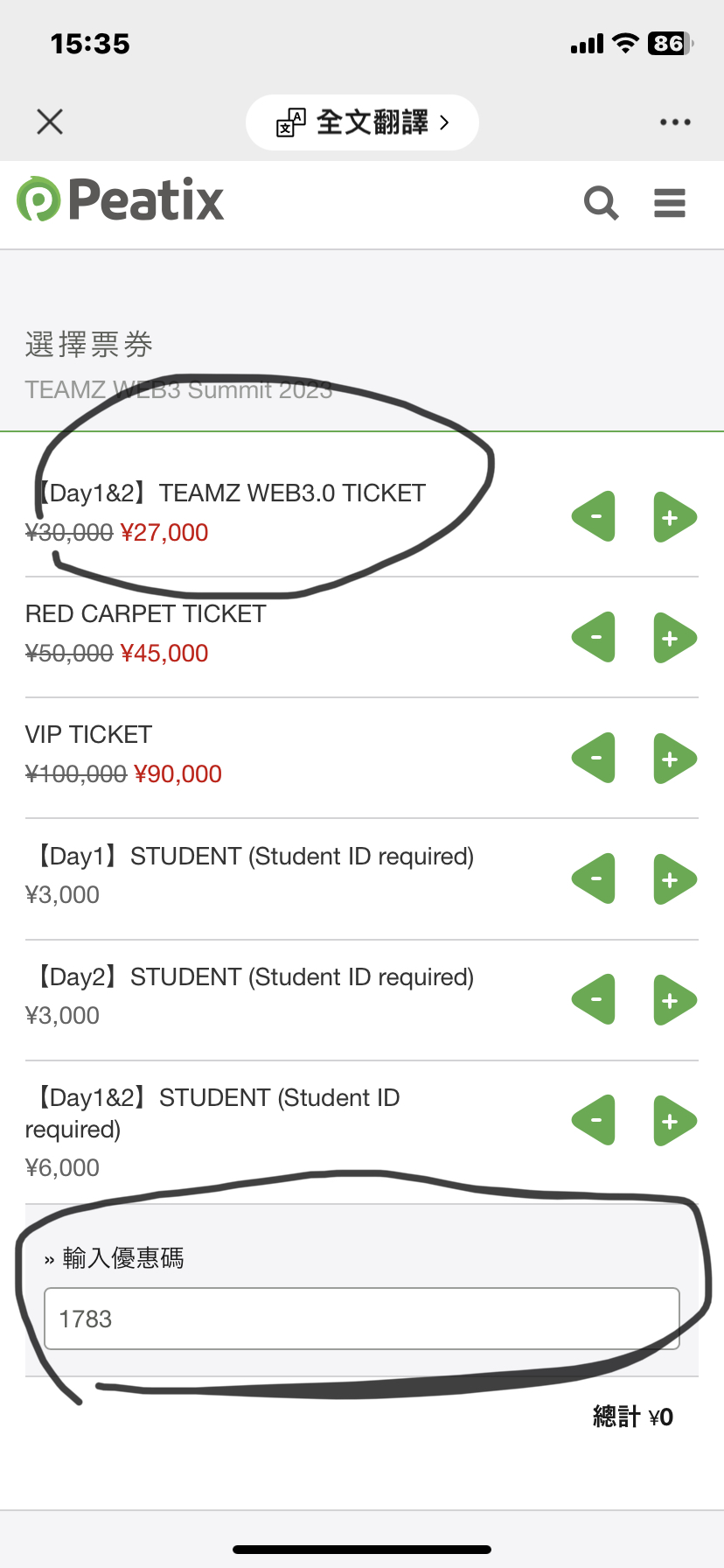This screenshot has height=1568, width=724.
Task: Tap the 全文翻譯 translate button
Action: coord(362,122)
